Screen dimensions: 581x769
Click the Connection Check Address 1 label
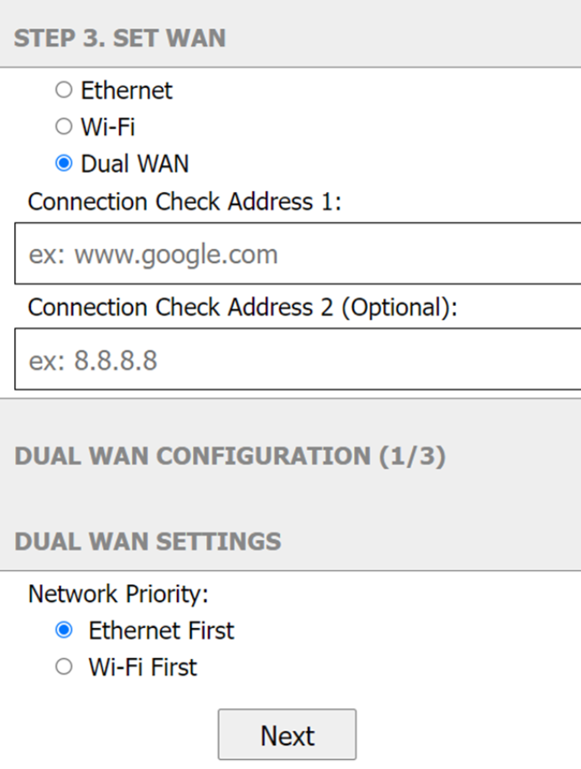pos(185,202)
